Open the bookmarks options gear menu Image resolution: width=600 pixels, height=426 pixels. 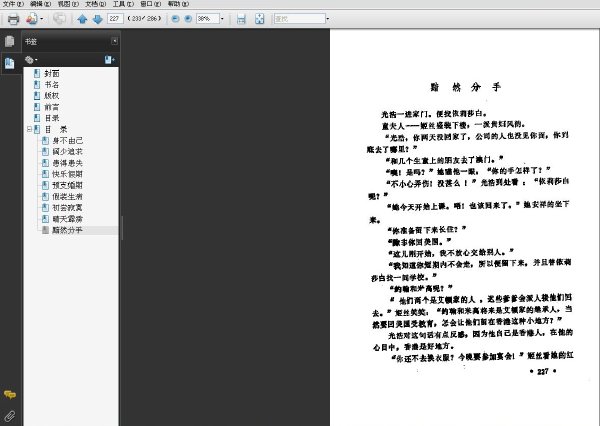pyautogui.click(x=31, y=60)
